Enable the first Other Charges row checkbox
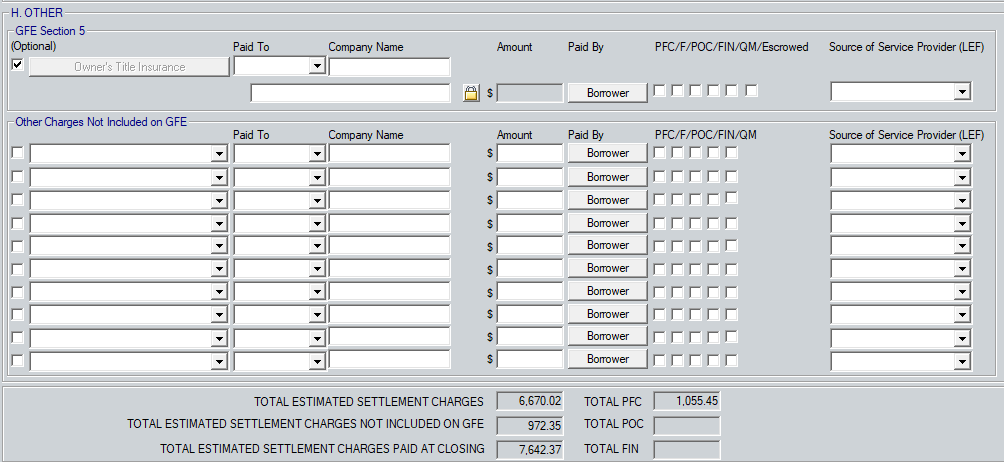1004x462 pixels. [x=17, y=153]
